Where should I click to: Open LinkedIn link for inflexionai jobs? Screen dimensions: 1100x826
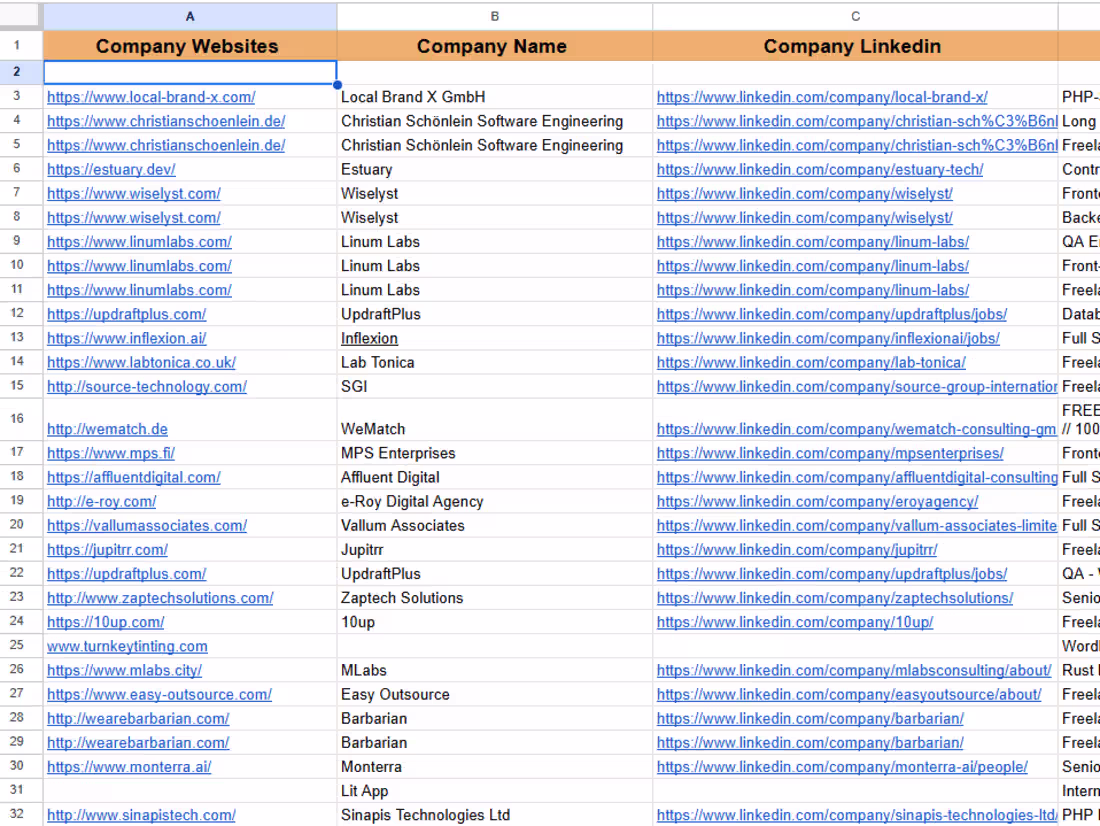click(828, 338)
